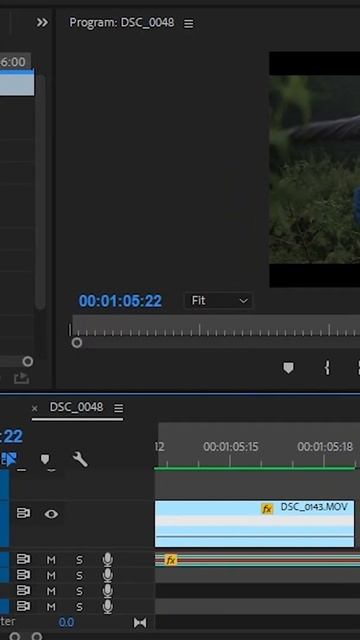Open the Fit zoom level dropdown
The width and height of the screenshot is (360, 640).
[219, 301]
